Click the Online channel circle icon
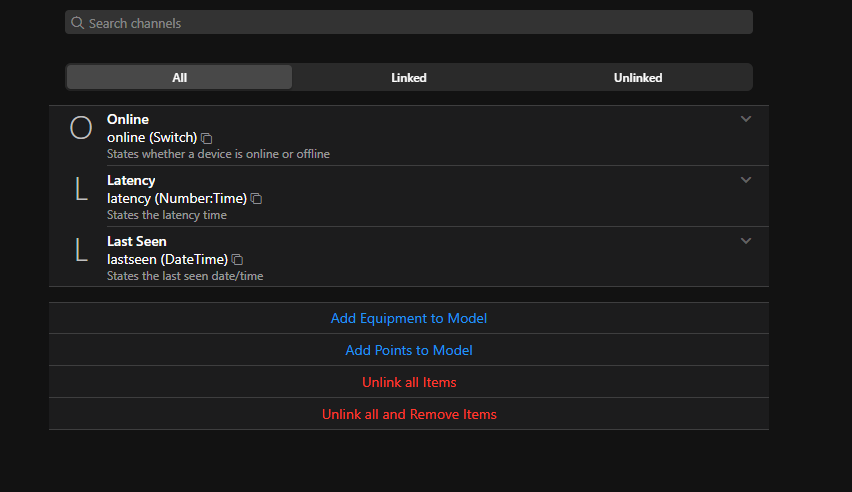 click(81, 128)
